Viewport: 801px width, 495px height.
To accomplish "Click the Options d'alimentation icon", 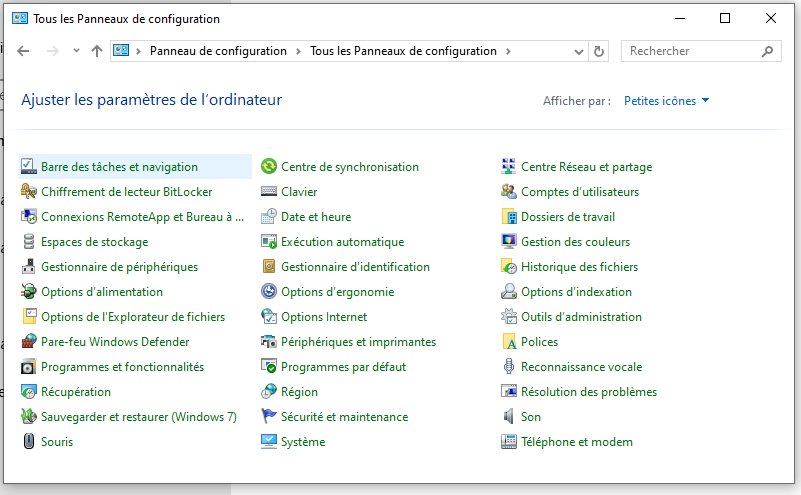I will tap(29, 292).
